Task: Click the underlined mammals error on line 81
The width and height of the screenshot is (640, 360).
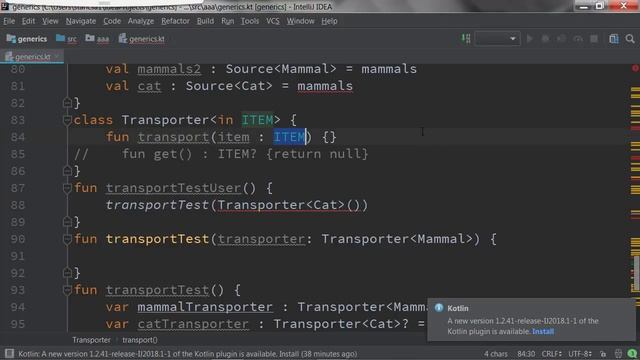Action: point(325,86)
